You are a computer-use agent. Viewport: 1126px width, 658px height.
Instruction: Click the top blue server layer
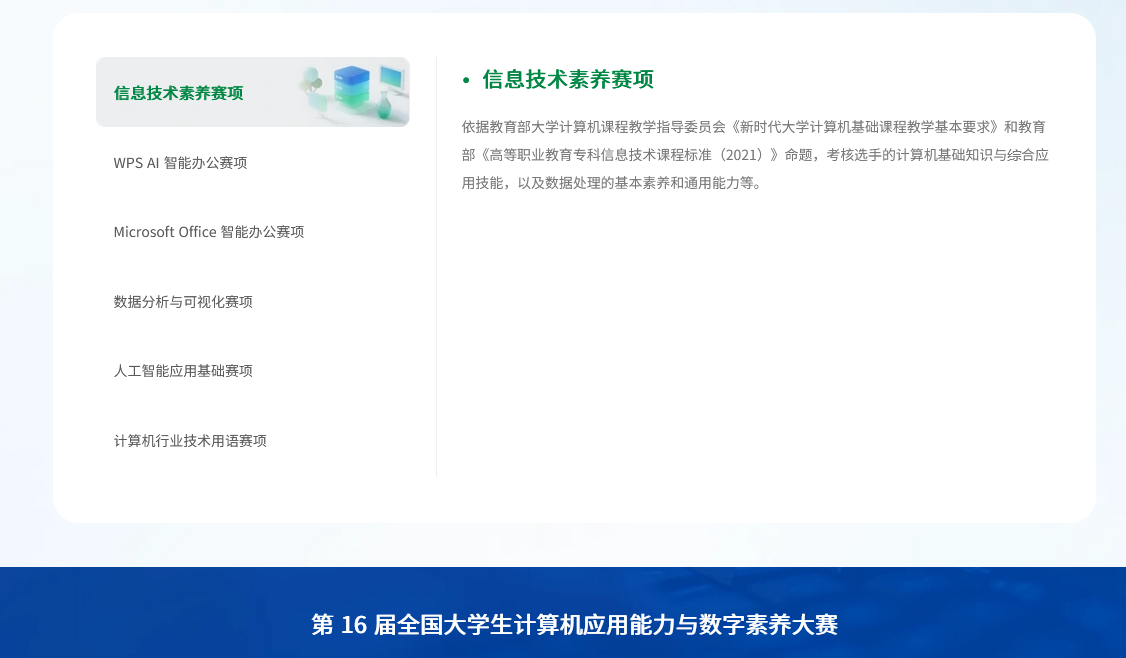pyautogui.click(x=351, y=73)
